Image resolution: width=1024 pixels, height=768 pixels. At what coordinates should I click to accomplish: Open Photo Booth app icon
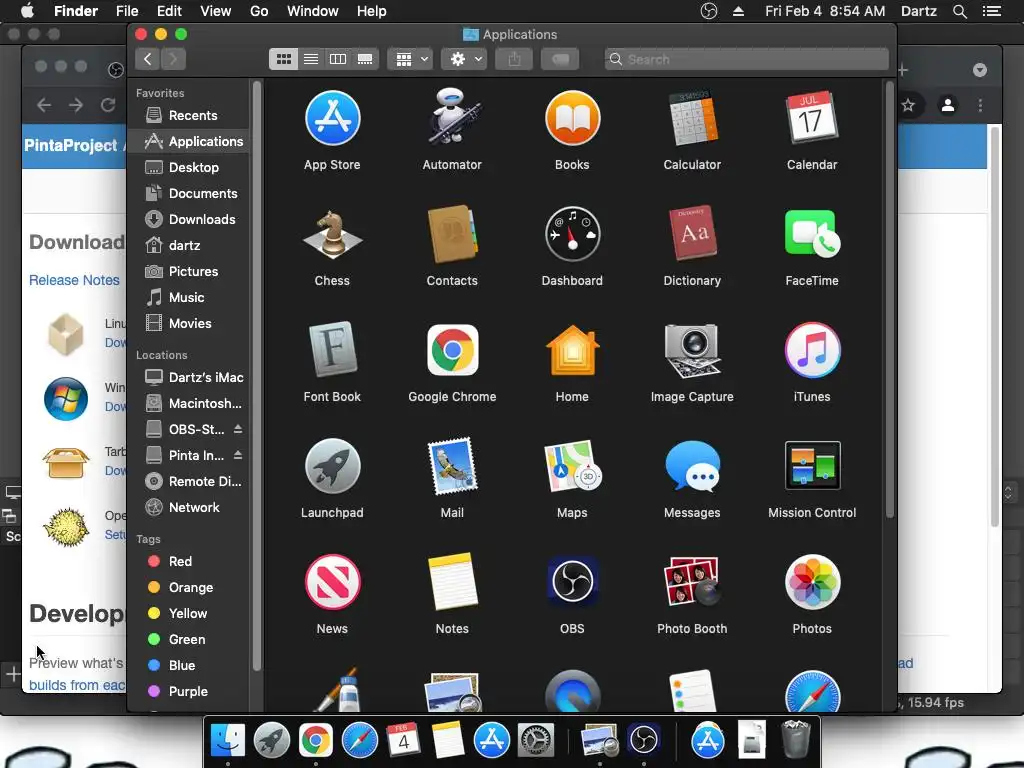tap(692, 582)
